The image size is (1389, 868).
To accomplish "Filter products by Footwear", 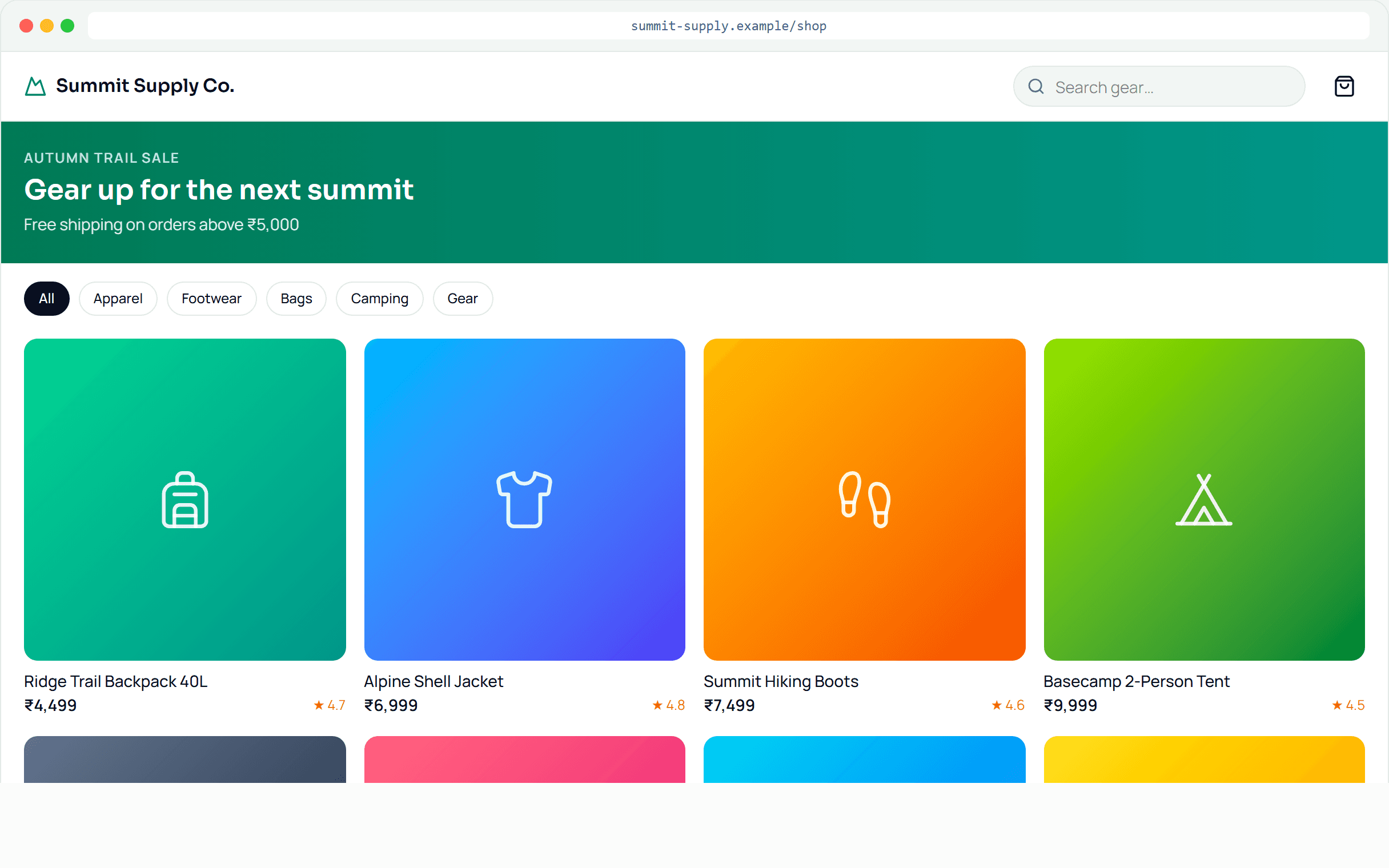I will click(211, 299).
